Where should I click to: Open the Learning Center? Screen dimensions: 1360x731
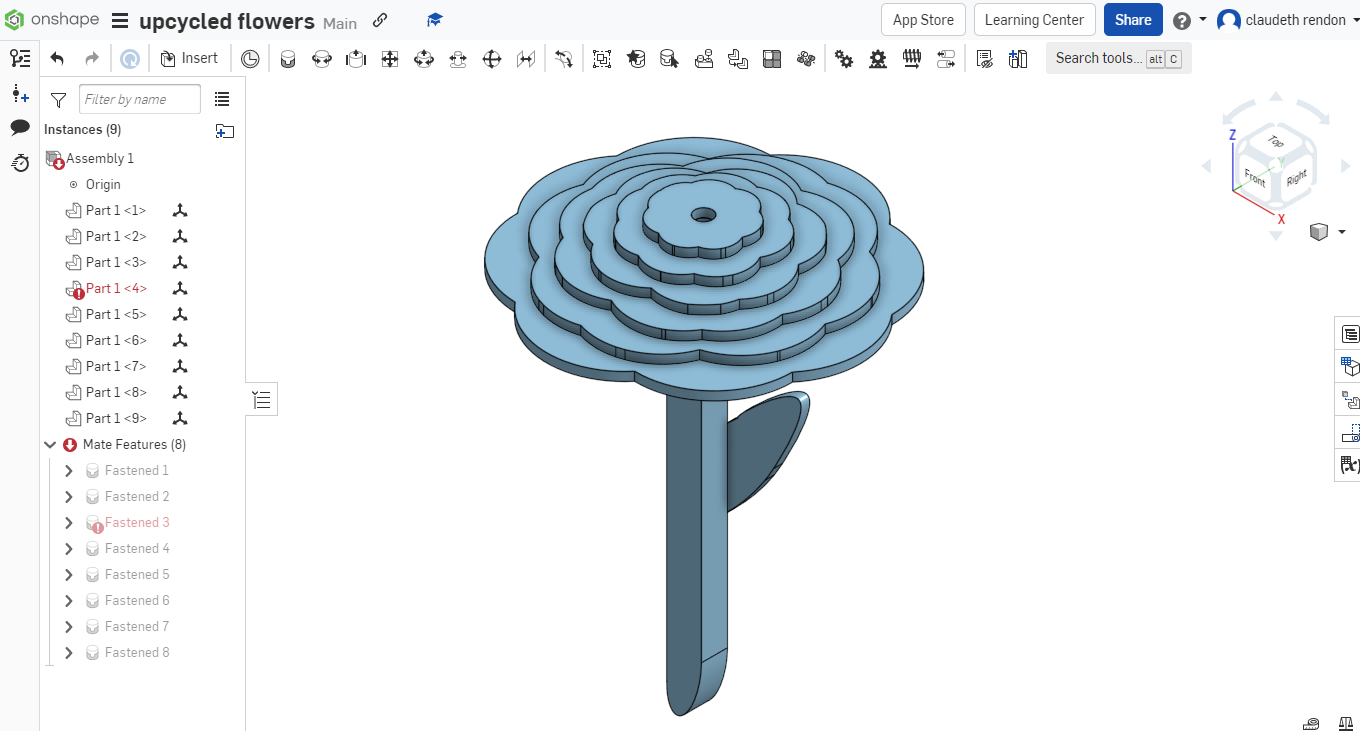[1034, 20]
